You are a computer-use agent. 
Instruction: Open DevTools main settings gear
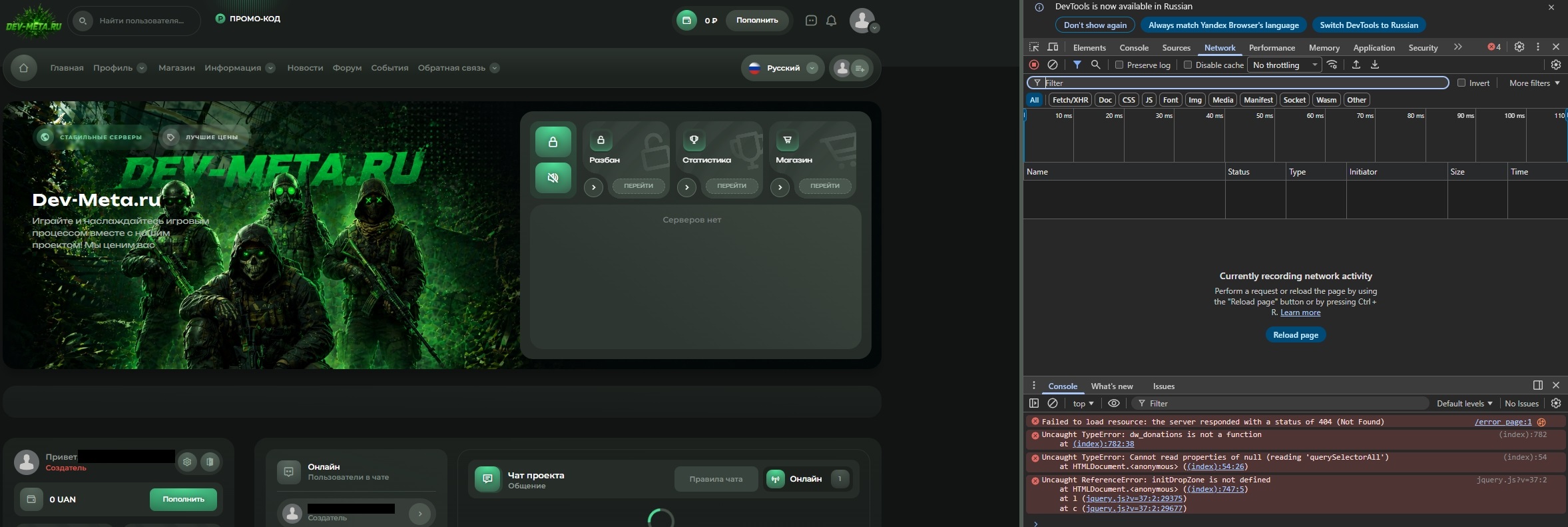click(1519, 47)
